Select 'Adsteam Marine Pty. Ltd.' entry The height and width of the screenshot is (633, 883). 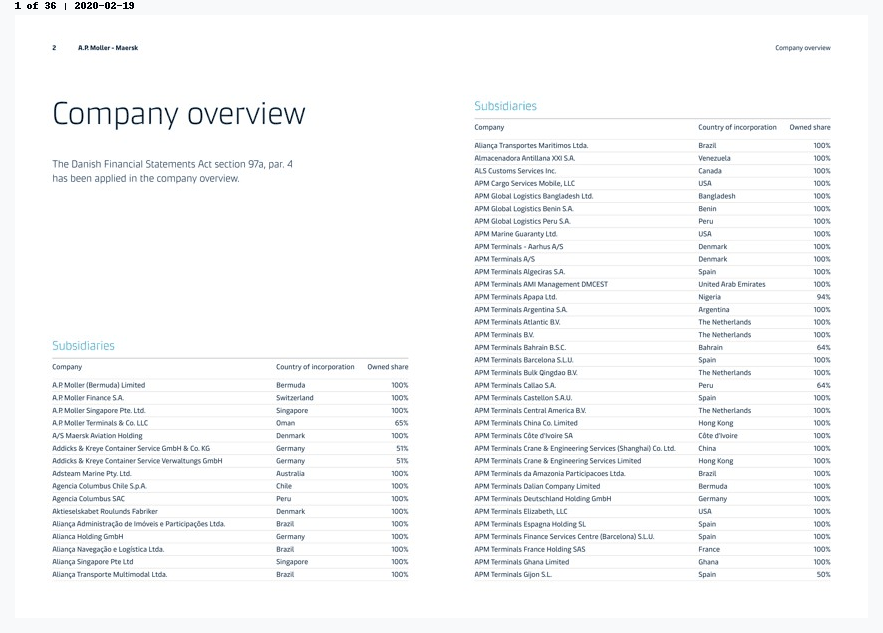[x=92, y=474]
